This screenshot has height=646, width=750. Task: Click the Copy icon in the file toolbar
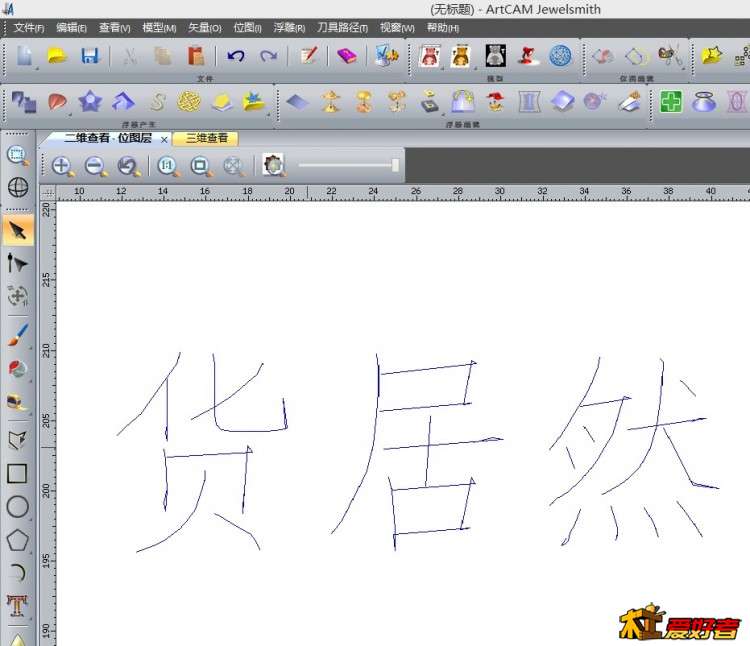(163, 56)
